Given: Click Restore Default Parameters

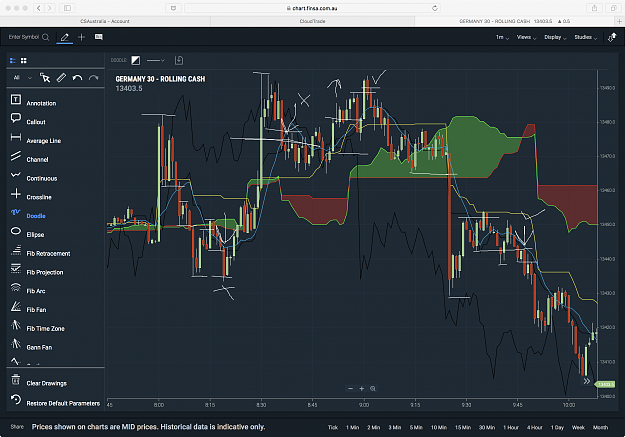Looking at the screenshot, I should pos(55,401).
